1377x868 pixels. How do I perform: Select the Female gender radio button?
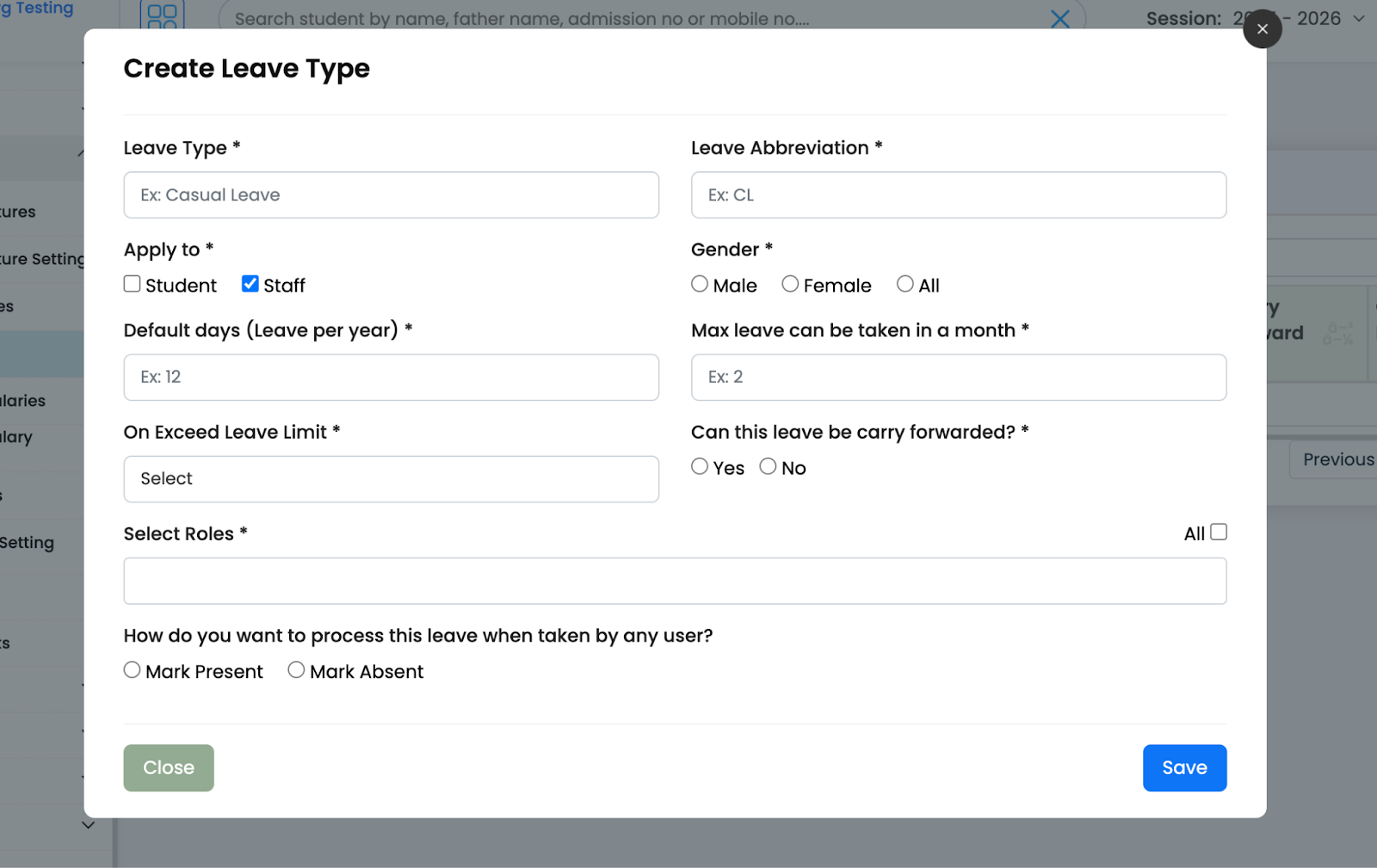790,283
